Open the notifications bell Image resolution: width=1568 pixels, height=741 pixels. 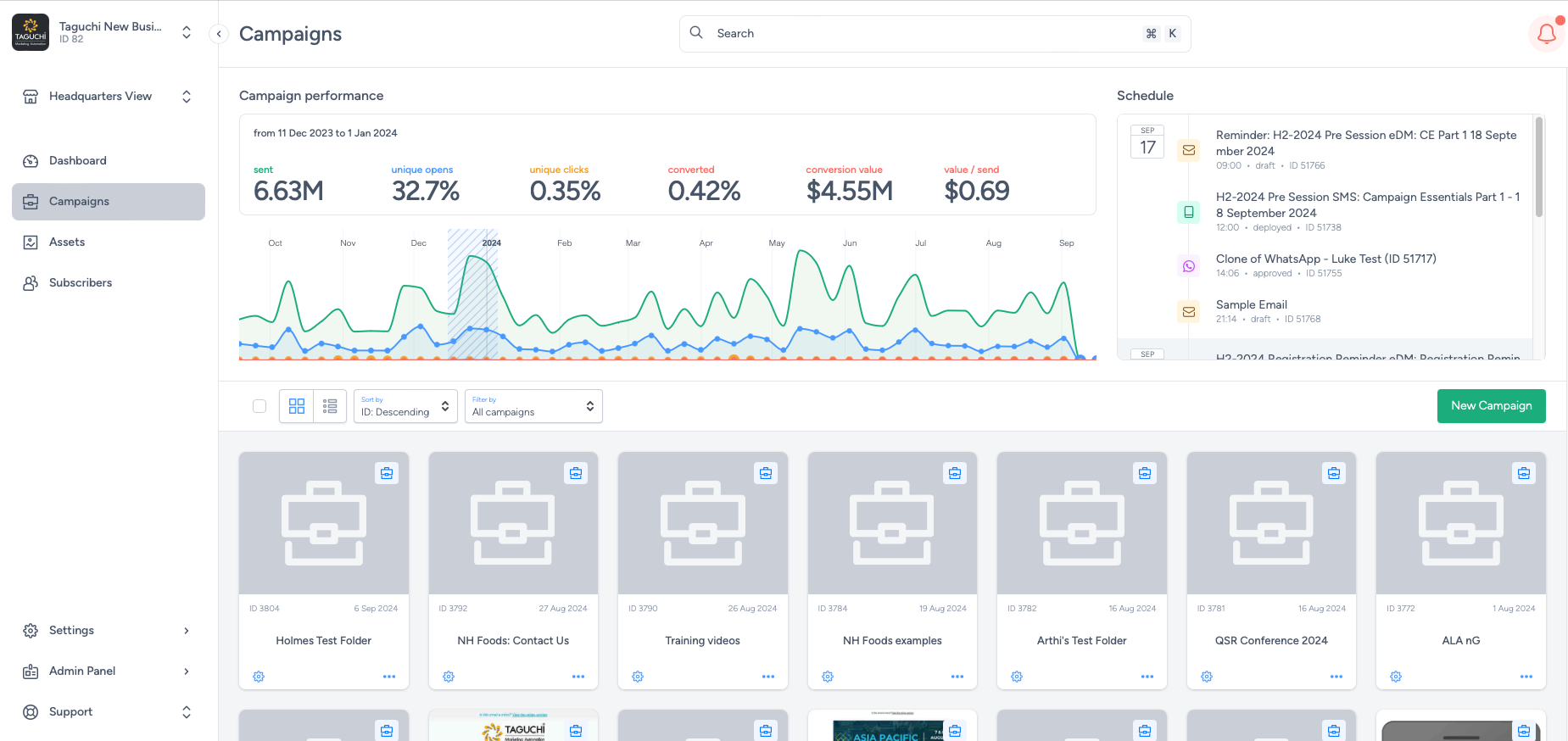pos(1547,34)
